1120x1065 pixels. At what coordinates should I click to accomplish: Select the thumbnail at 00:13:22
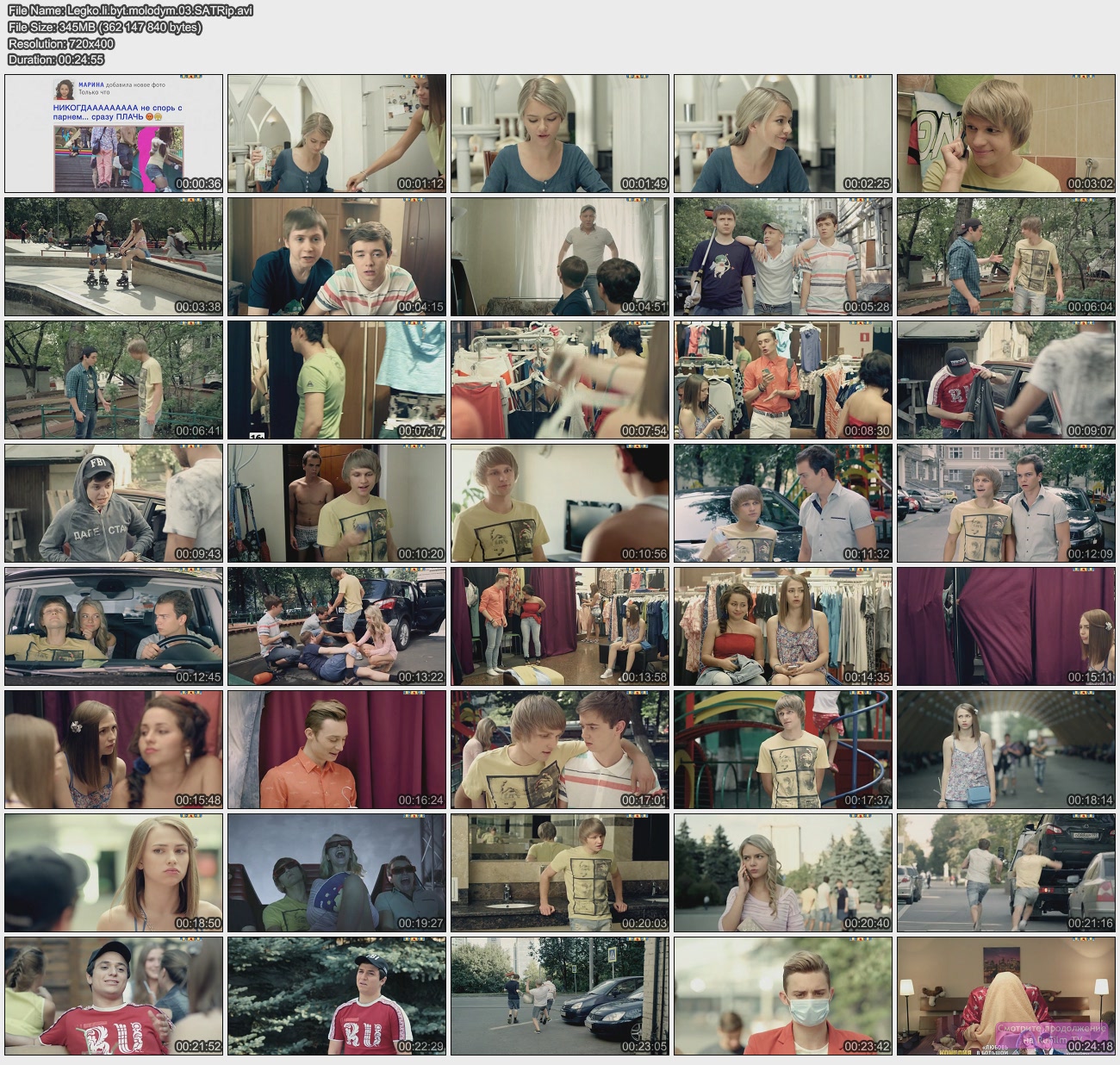click(x=337, y=626)
